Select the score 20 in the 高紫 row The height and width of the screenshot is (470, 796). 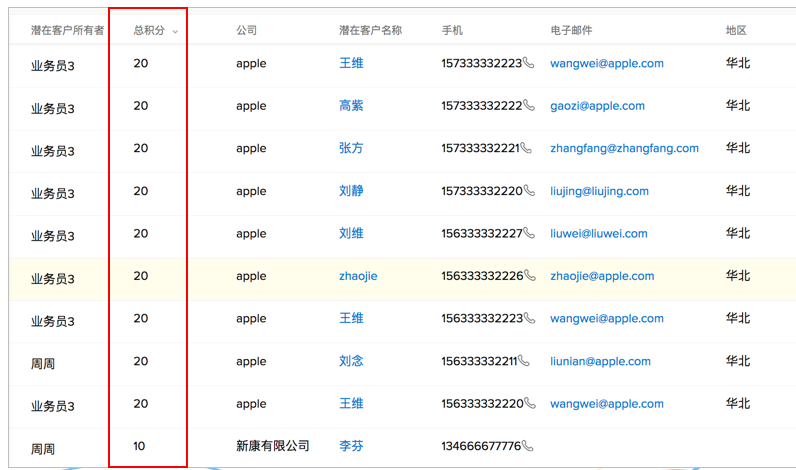141,106
